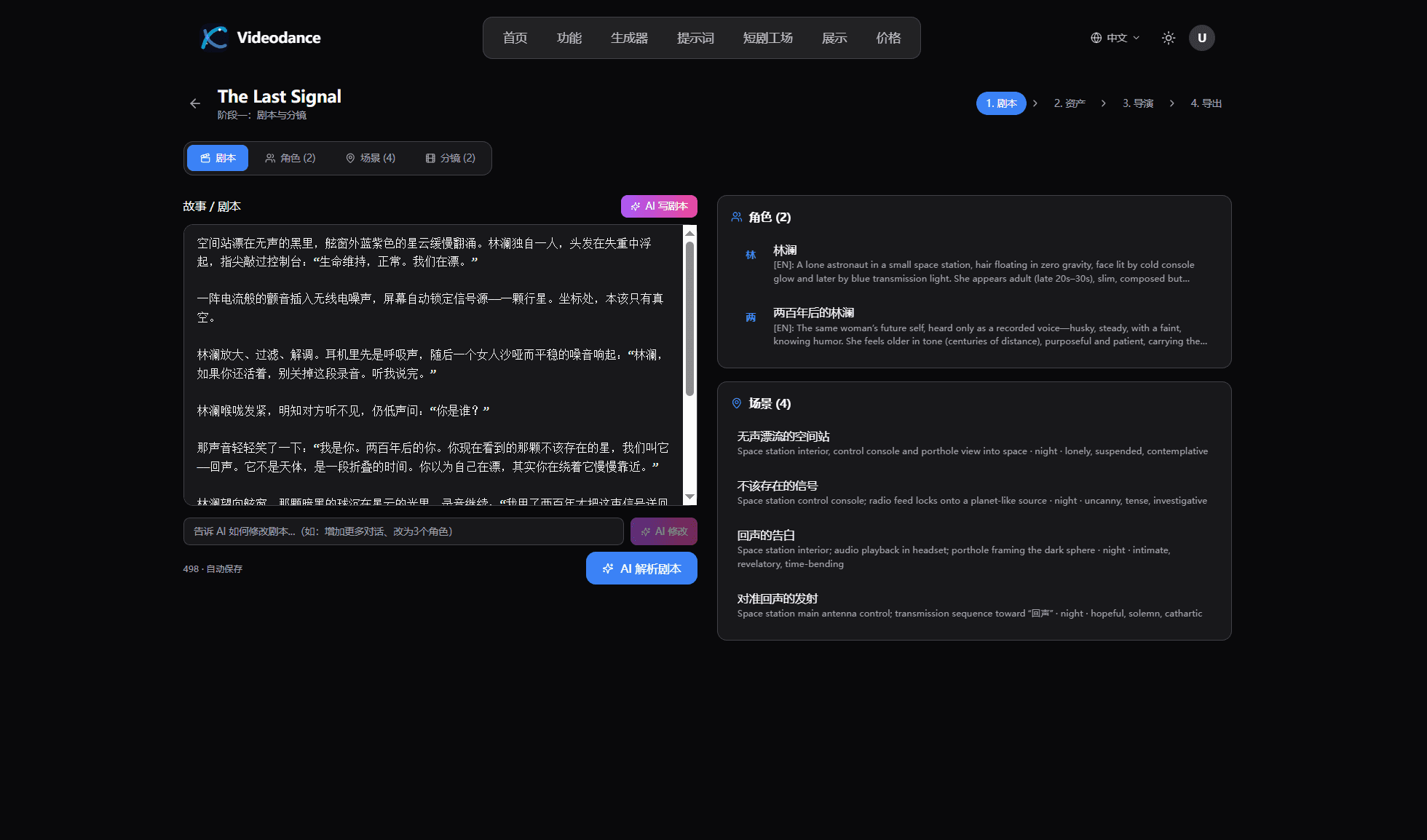Viewport: 1427px width, 840px height.
Task: Click the film icon on the 分镜 tab
Action: click(430, 158)
